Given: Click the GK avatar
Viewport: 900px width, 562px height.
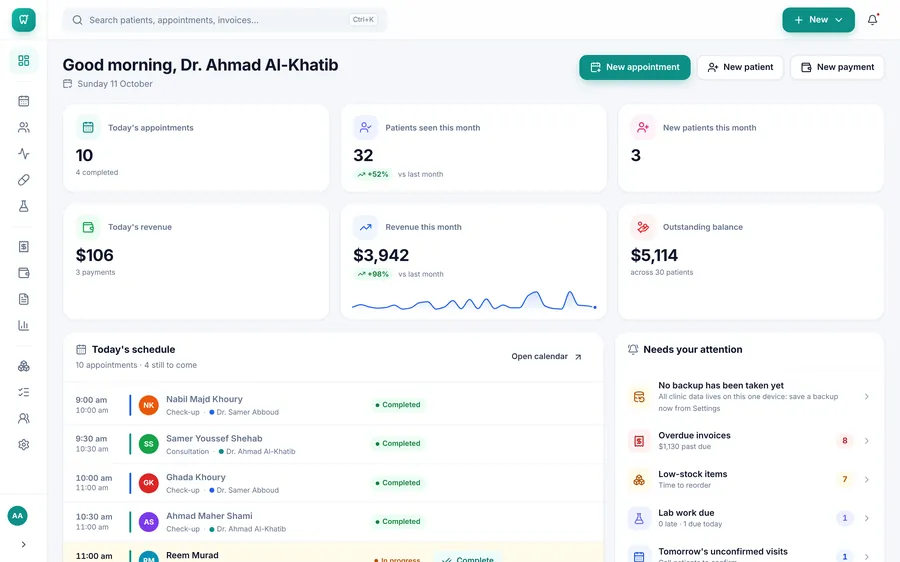Looking at the screenshot, I should click(x=149, y=483).
